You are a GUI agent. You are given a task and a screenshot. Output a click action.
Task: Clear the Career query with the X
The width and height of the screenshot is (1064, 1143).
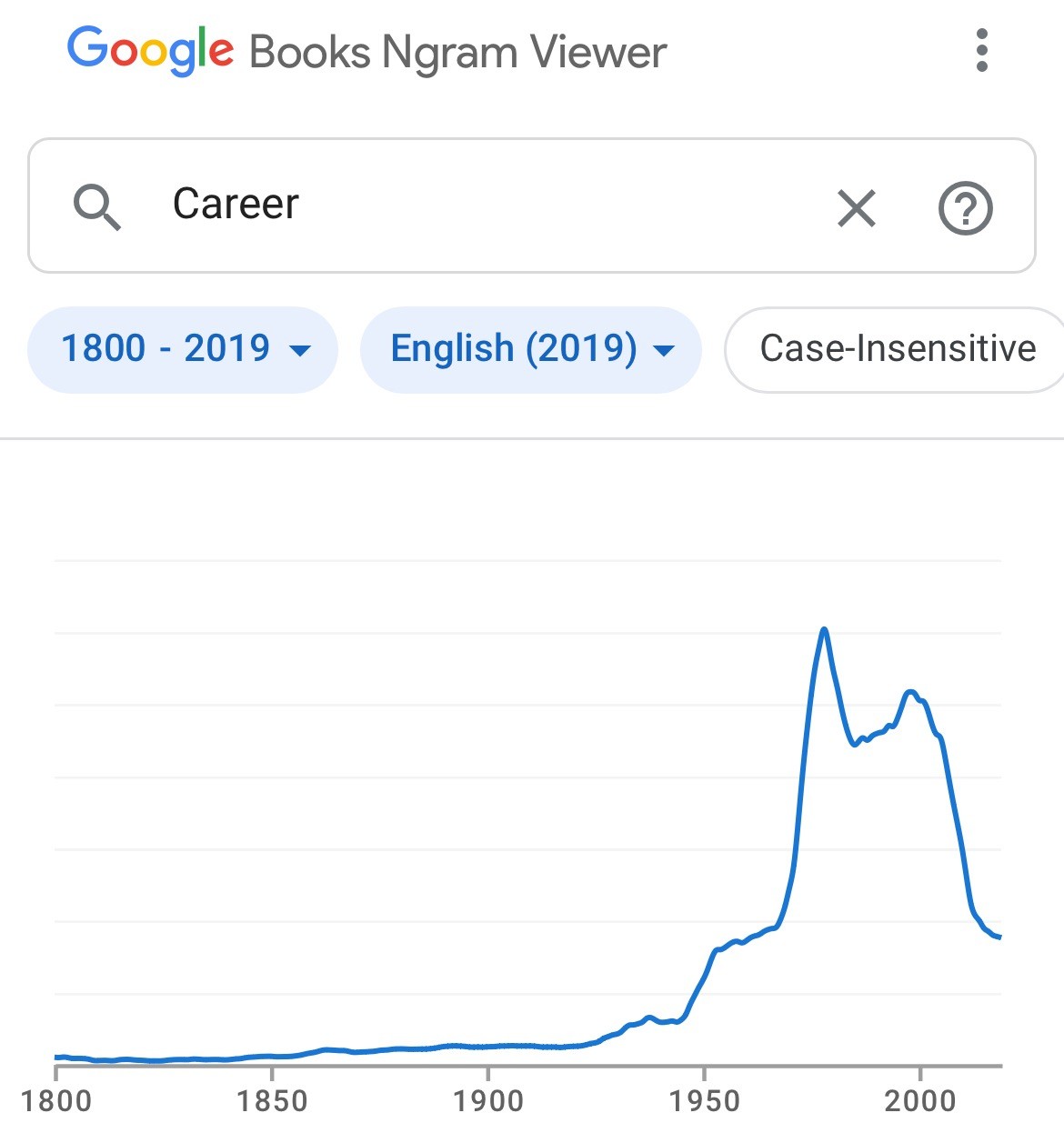pyautogui.click(x=856, y=208)
